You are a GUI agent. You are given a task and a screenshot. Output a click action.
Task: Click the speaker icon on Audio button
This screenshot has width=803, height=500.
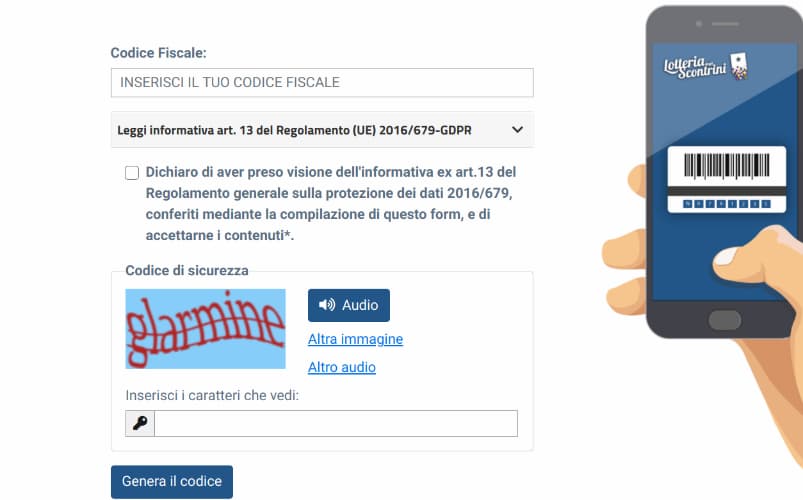pyautogui.click(x=327, y=305)
